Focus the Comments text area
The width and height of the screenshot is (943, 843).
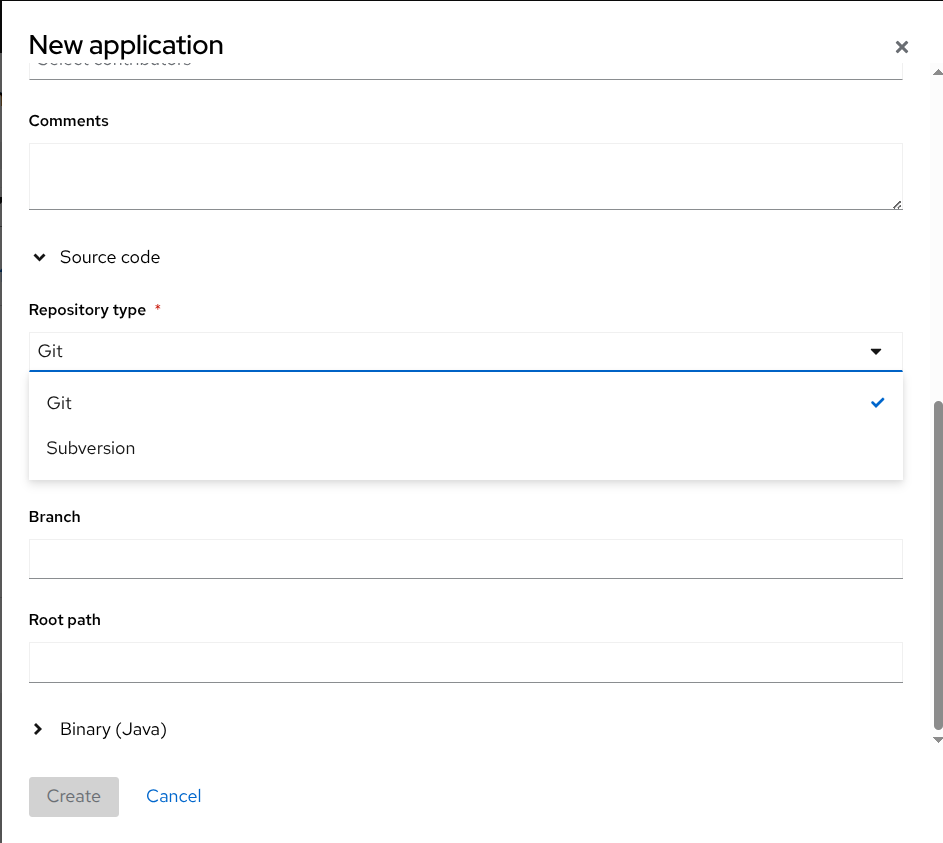[465, 176]
